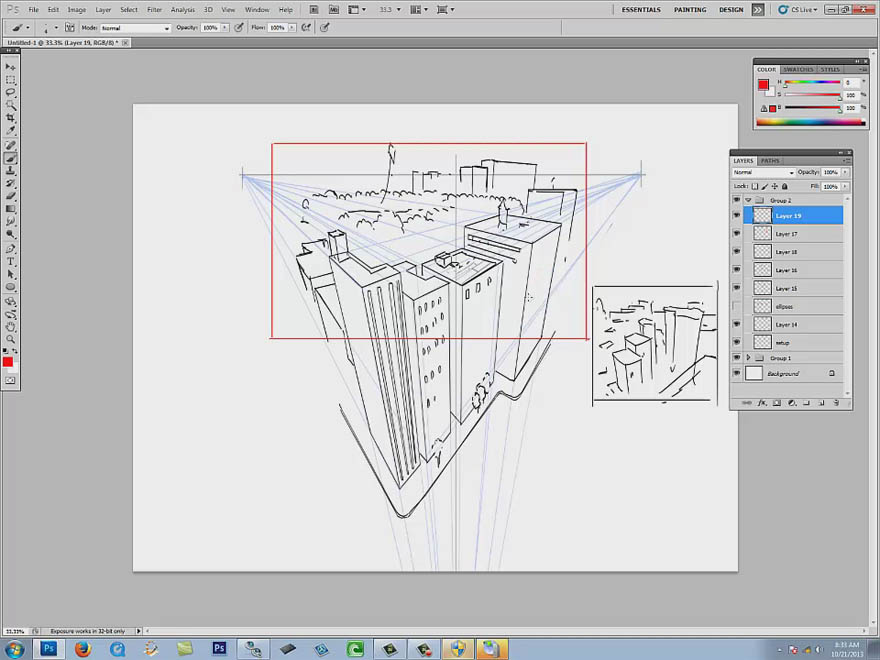Image resolution: width=880 pixels, height=660 pixels.
Task: Open Firefox from the taskbar
Action: [x=82, y=649]
